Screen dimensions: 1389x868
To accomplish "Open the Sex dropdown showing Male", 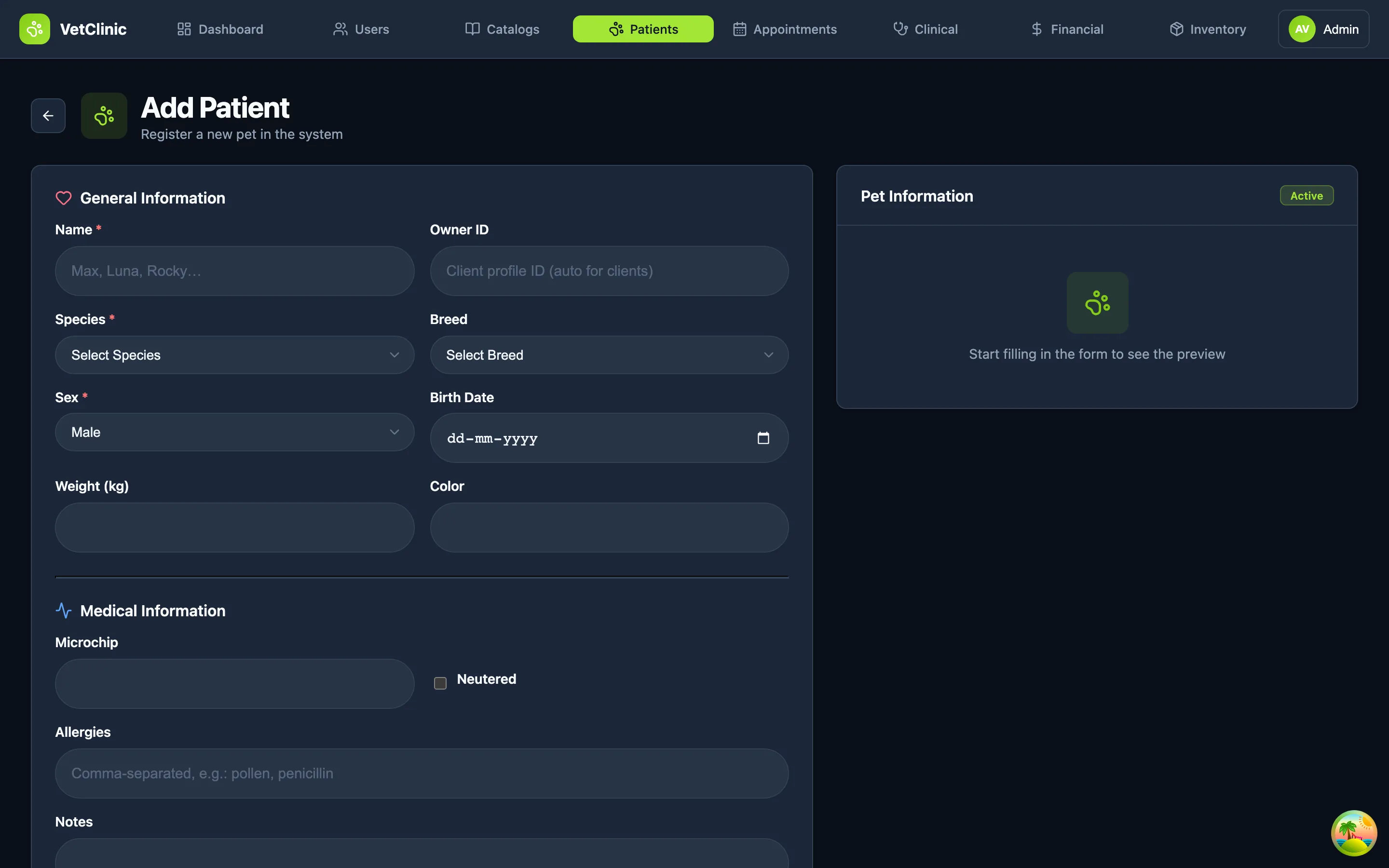I will (x=234, y=432).
